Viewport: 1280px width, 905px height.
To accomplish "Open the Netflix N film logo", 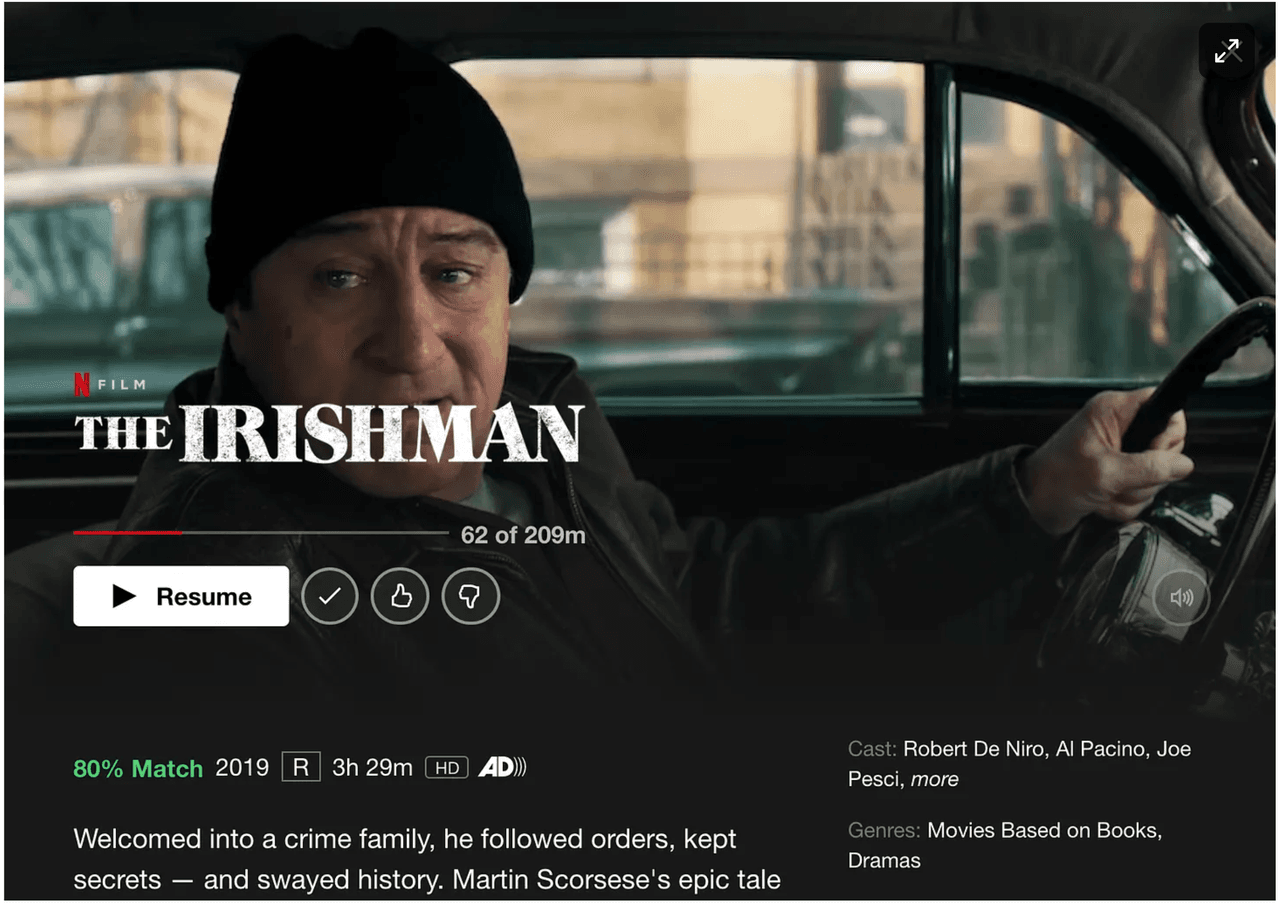I will pos(110,384).
